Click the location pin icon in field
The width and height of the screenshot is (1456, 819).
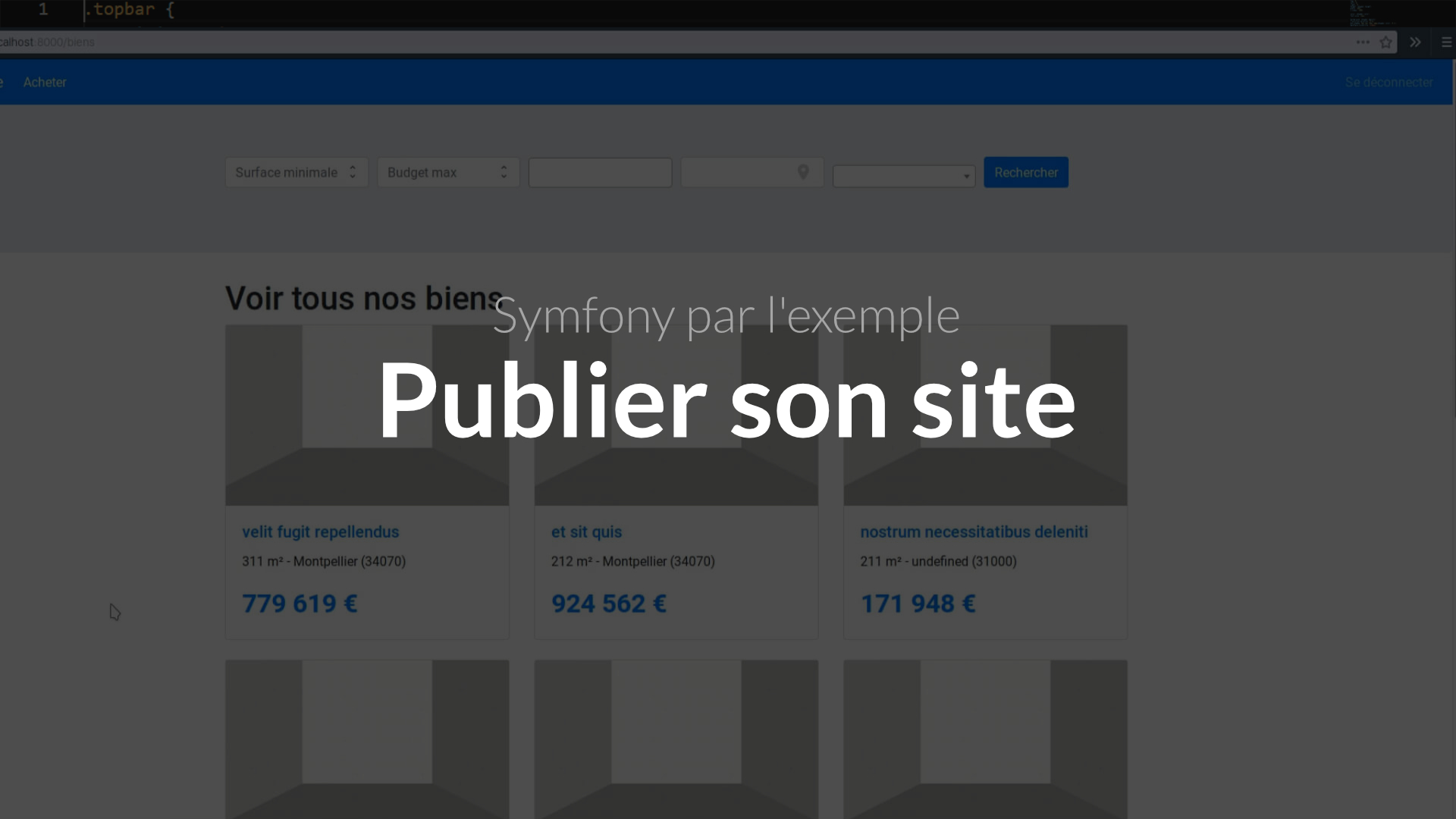point(803,172)
